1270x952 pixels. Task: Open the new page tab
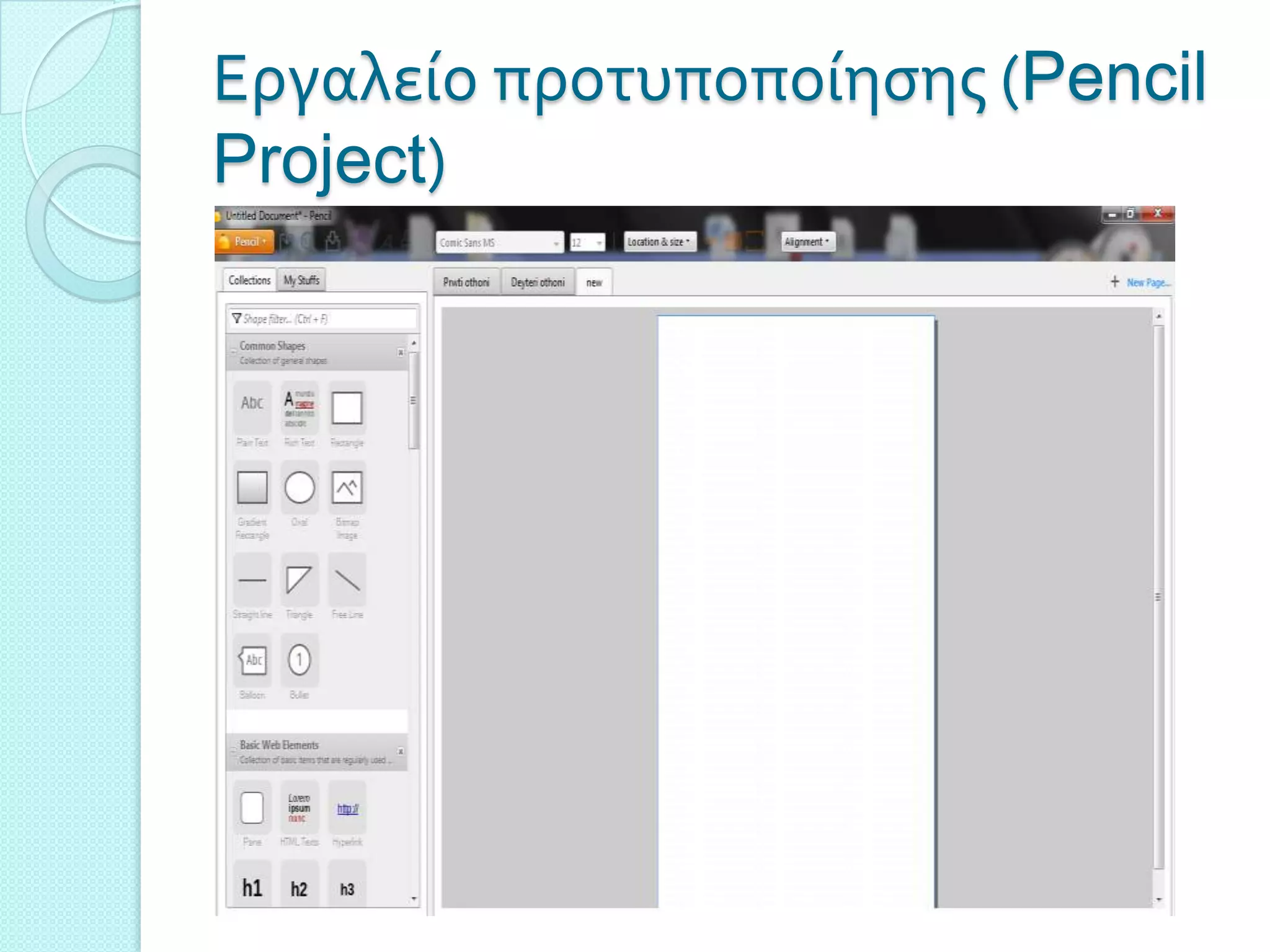[594, 283]
